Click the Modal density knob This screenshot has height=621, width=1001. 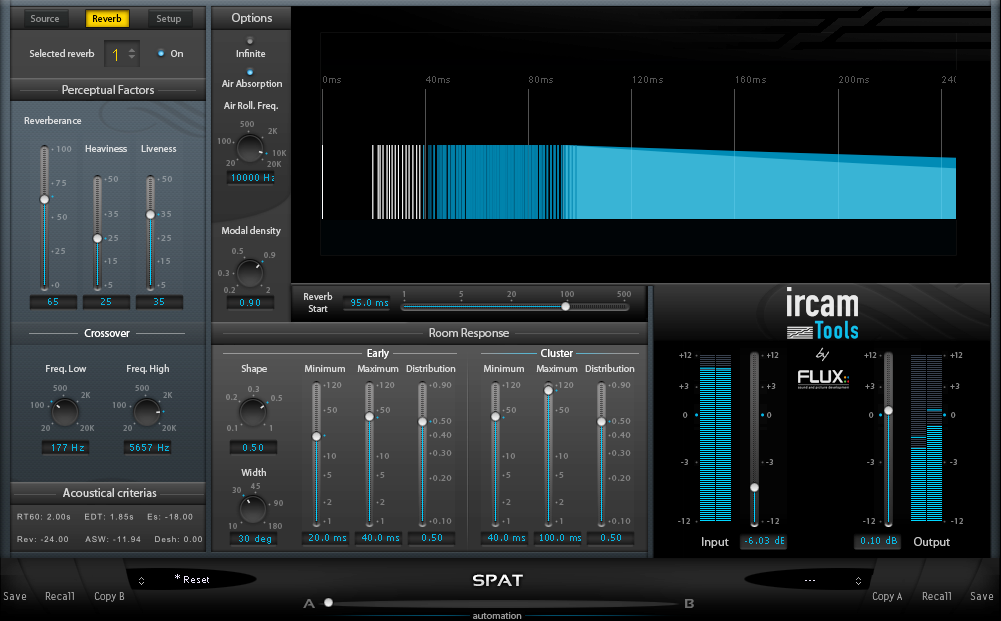[x=250, y=273]
